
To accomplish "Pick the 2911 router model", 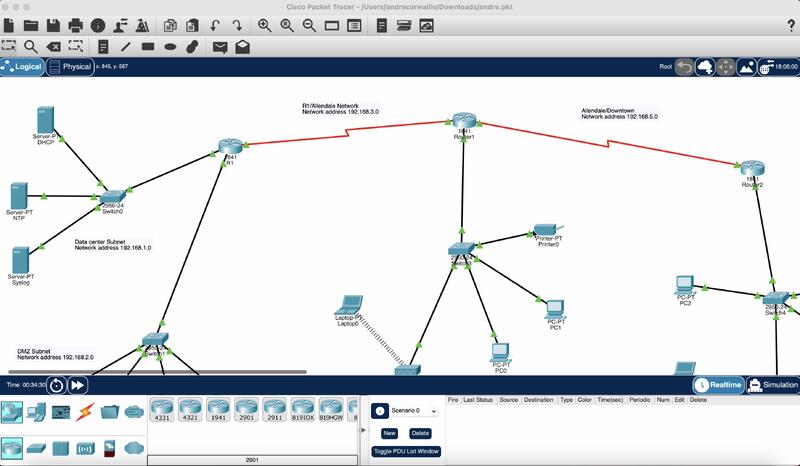I will tap(274, 410).
